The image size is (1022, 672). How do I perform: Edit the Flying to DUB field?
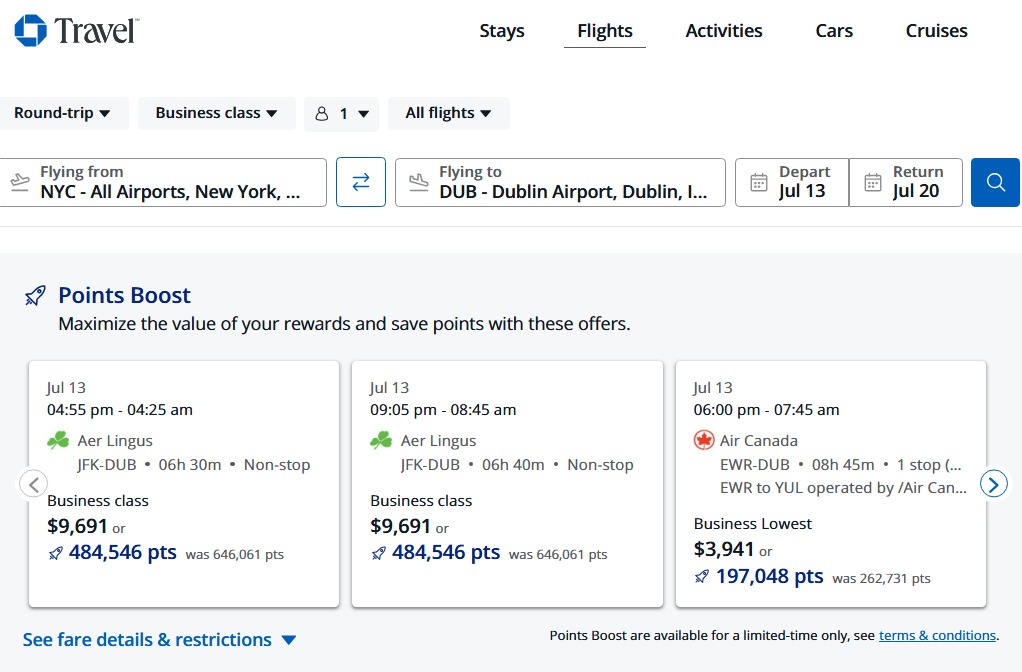click(561, 183)
